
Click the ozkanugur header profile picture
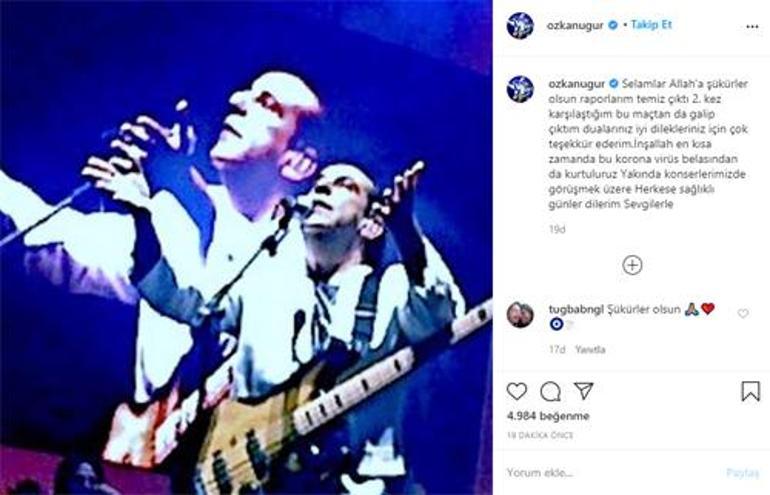click(520, 25)
